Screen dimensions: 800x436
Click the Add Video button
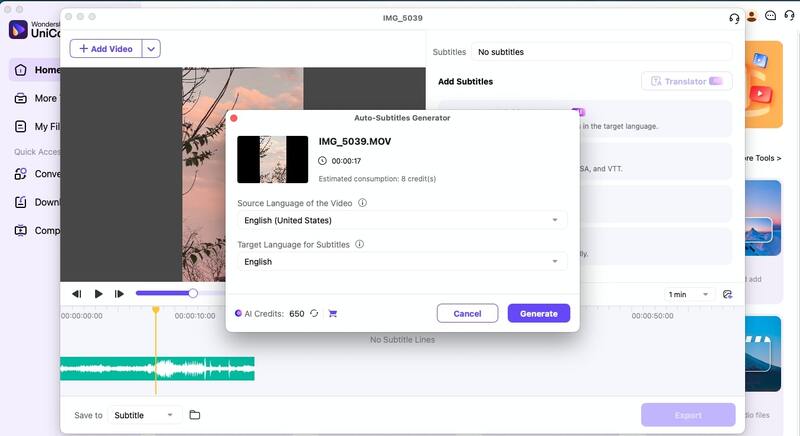coord(106,48)
